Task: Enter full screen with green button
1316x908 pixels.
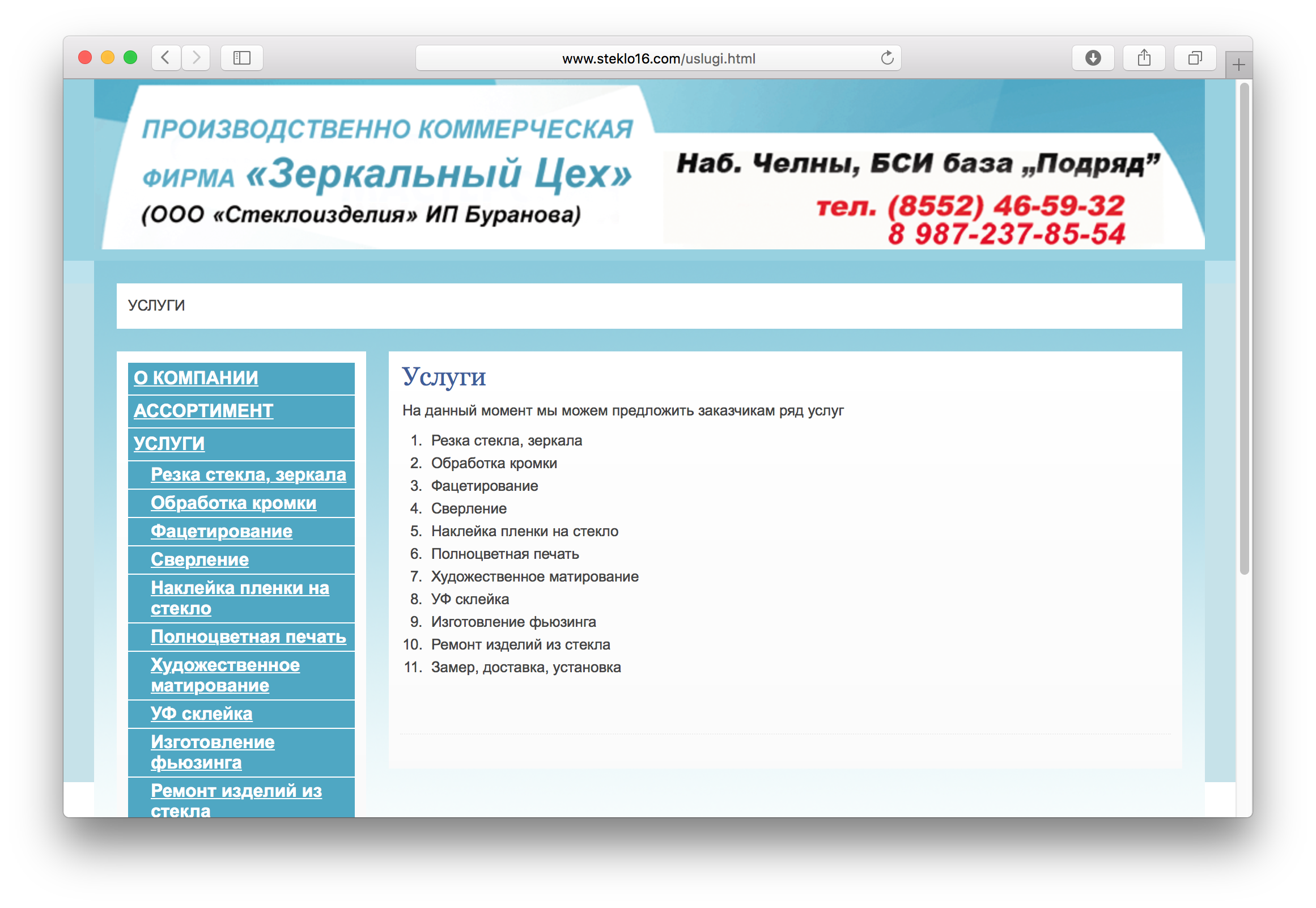Action: click(130, 57)
